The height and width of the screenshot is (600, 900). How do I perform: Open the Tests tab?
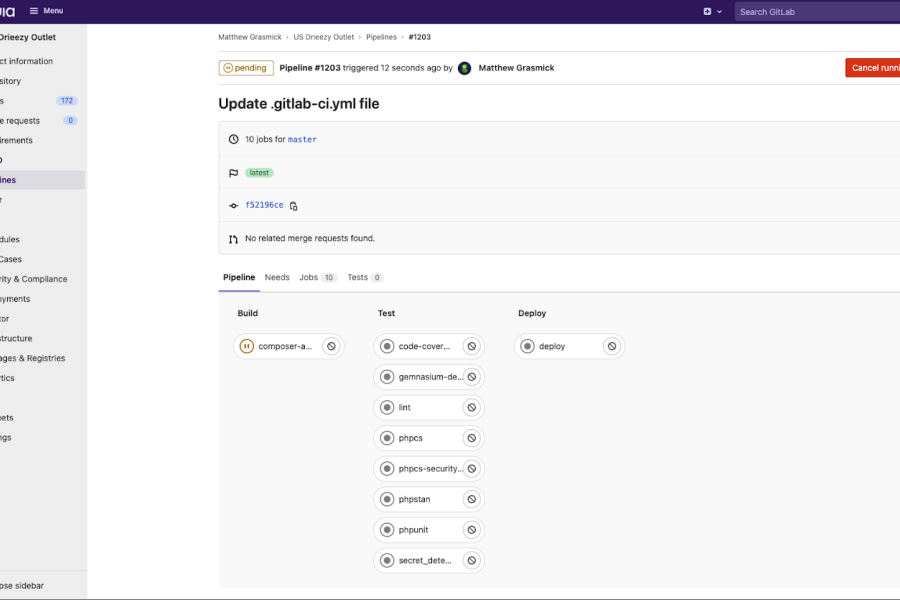[x=365, y=277]
